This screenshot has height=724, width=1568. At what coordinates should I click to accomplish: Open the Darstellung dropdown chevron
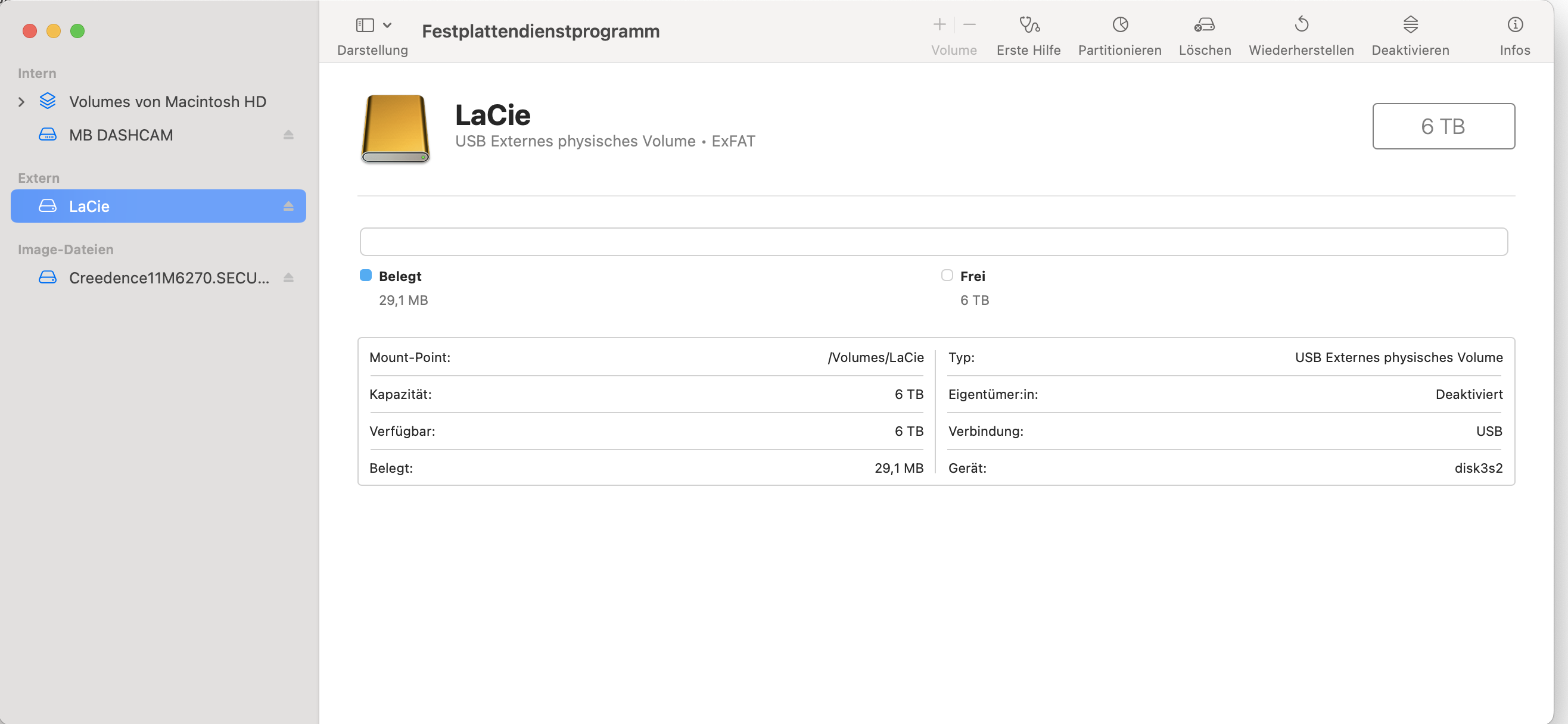pyautogui.click(x=387, y=25)
